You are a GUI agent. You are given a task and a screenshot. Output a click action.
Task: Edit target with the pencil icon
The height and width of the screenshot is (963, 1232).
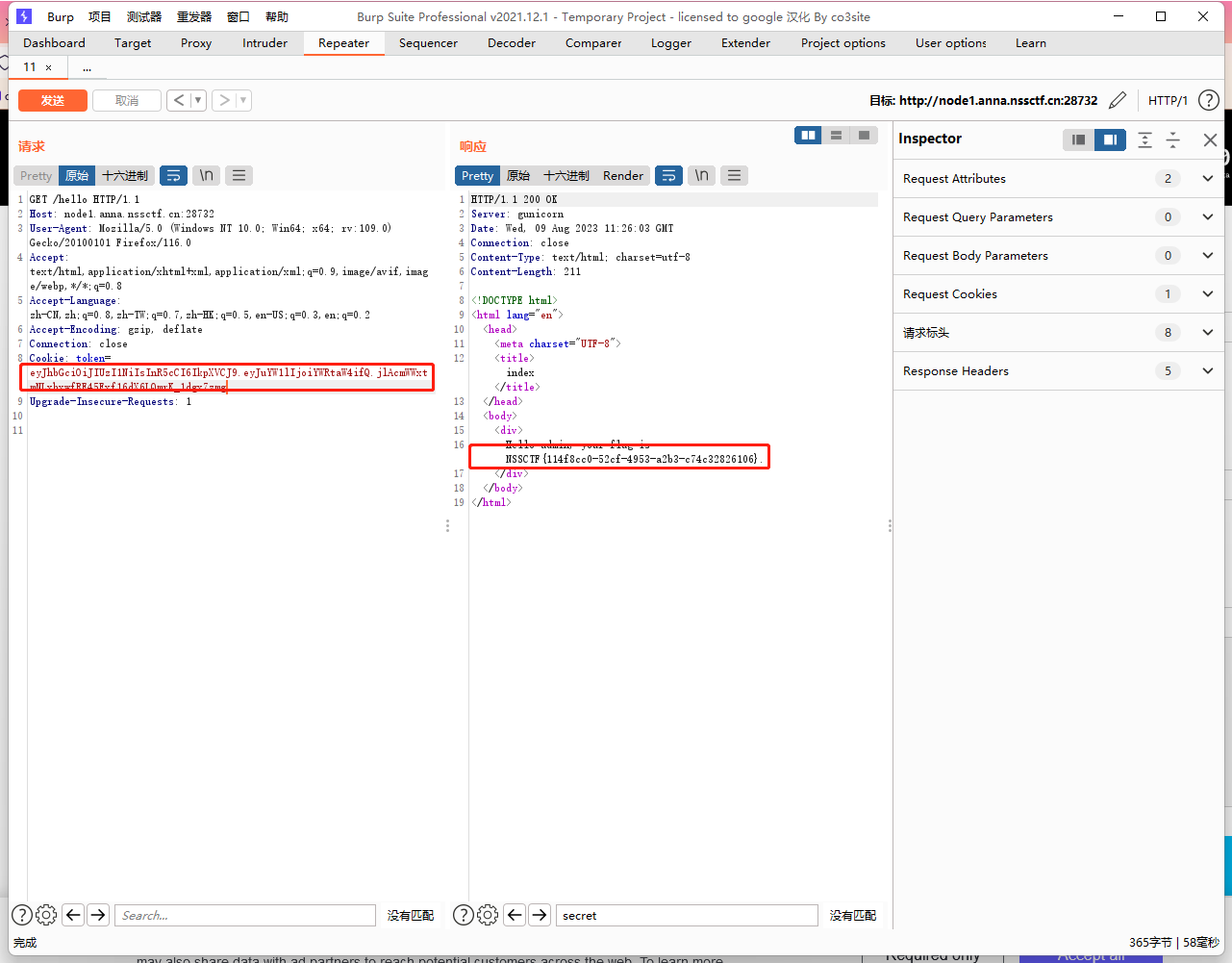coord(1118,100)
